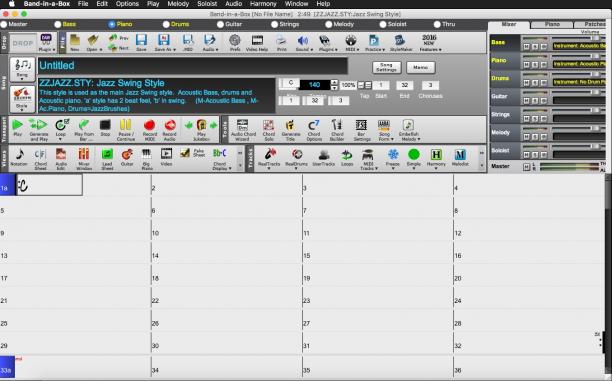Image resolution: width=612 pixels, height=381 pixels.
Task: Select the Soloist track radio button
Action: coord(383,24)
